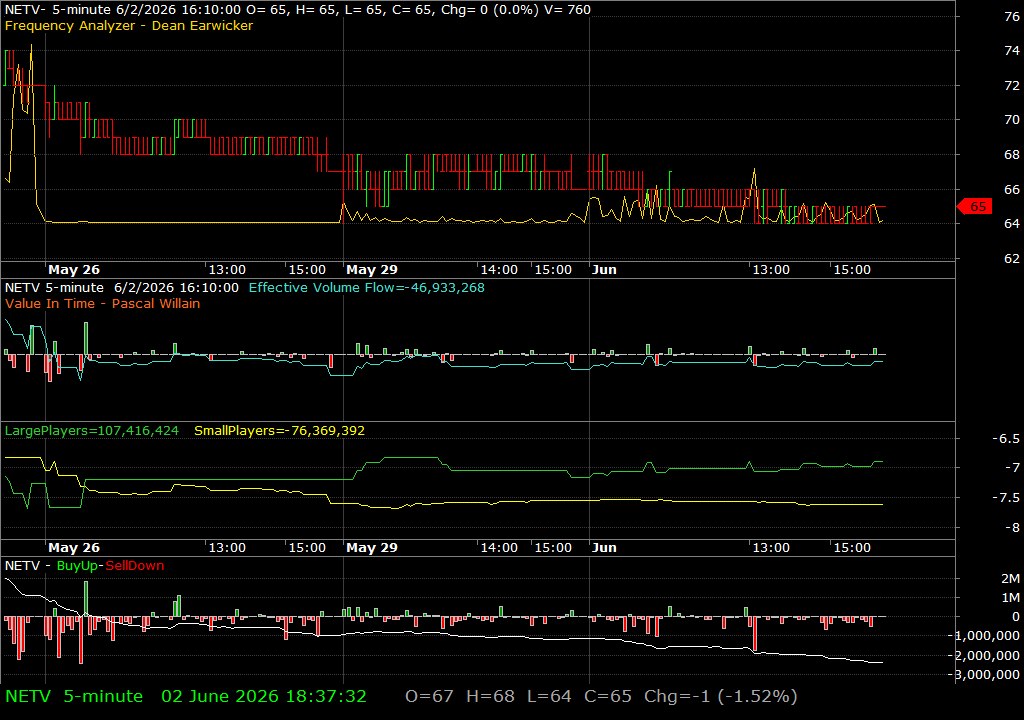Click status bar 'Chg=-1 (-1.52%)' value
The width and height of the screenshot is (1024, 720).
click(x=720, y=696)
